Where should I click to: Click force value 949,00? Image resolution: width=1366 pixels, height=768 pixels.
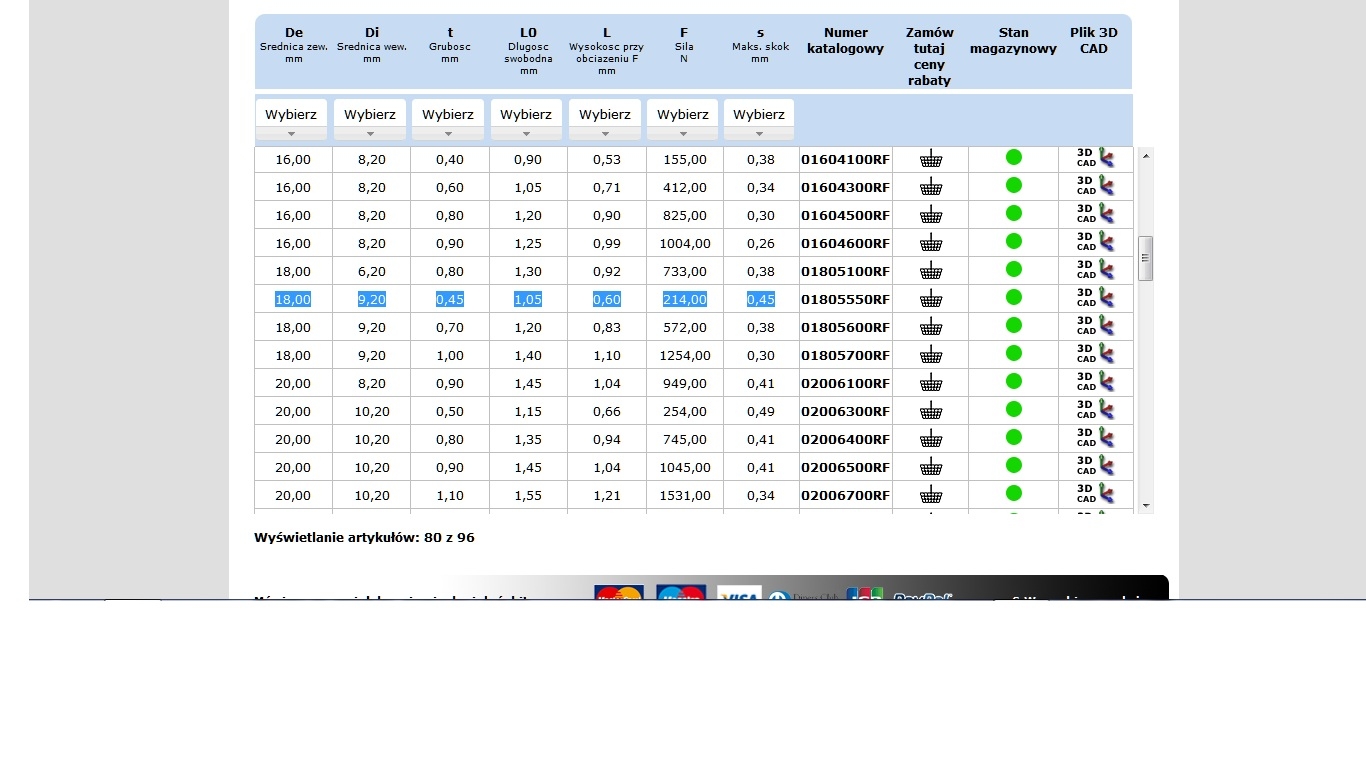point(685,383)
